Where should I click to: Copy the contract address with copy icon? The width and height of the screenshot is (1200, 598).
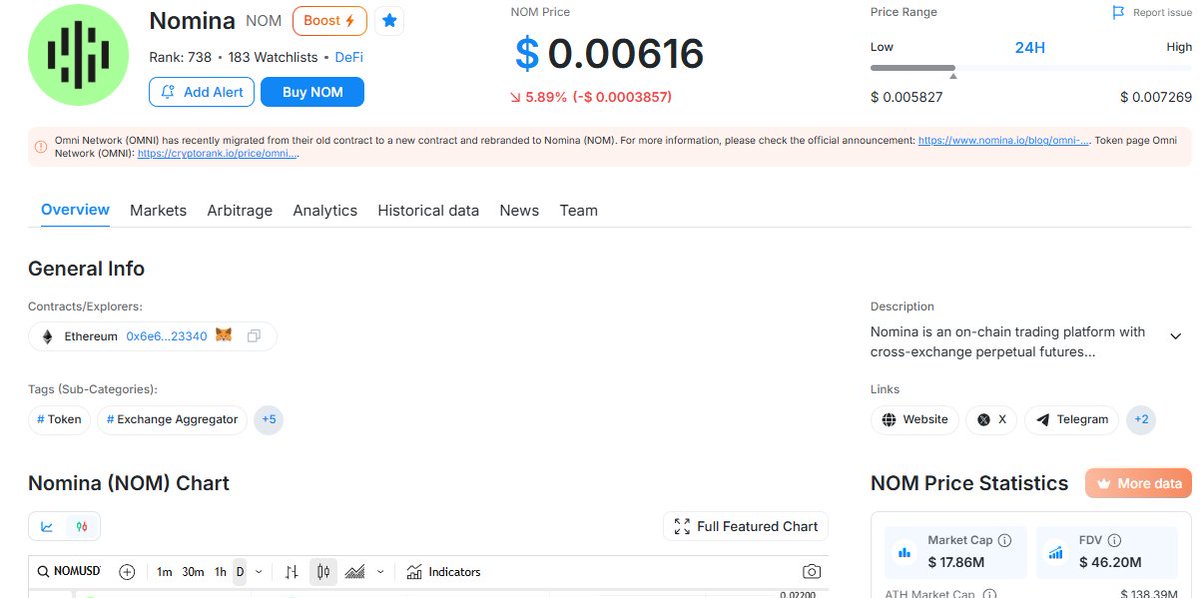[x=254, y=337]
